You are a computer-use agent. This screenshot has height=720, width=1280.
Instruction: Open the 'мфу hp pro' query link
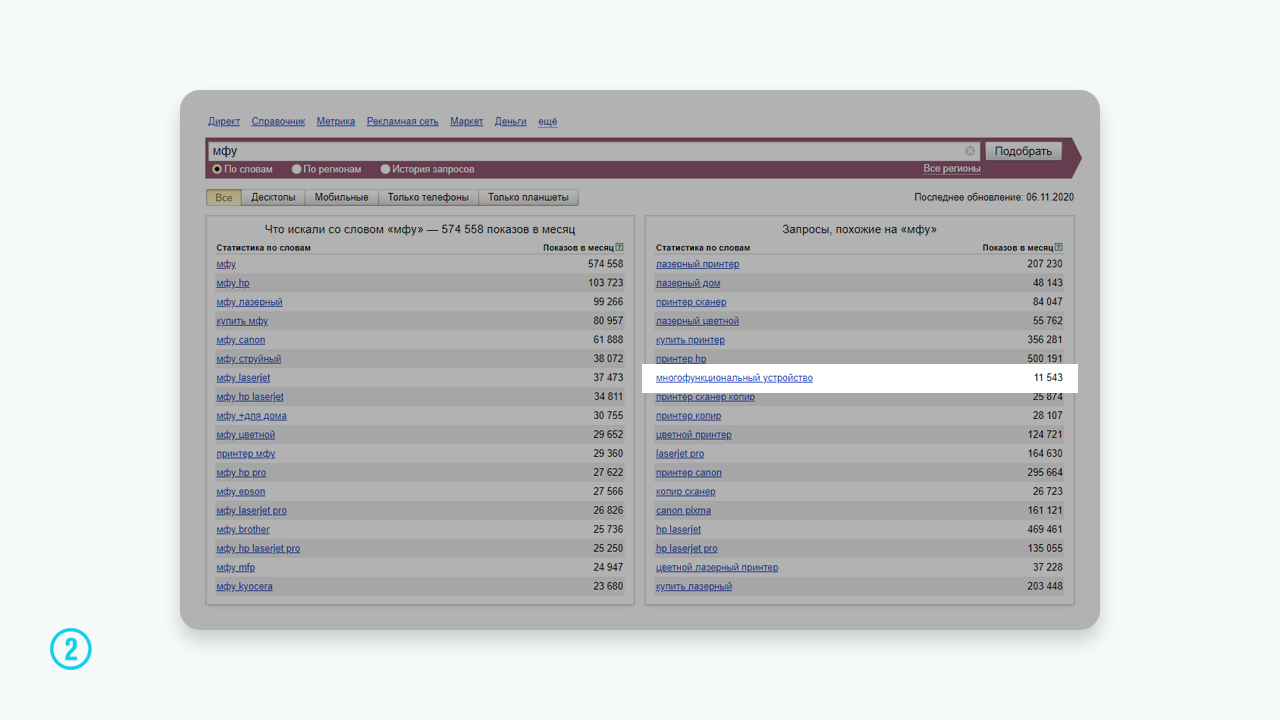click(x=241, y=473)
